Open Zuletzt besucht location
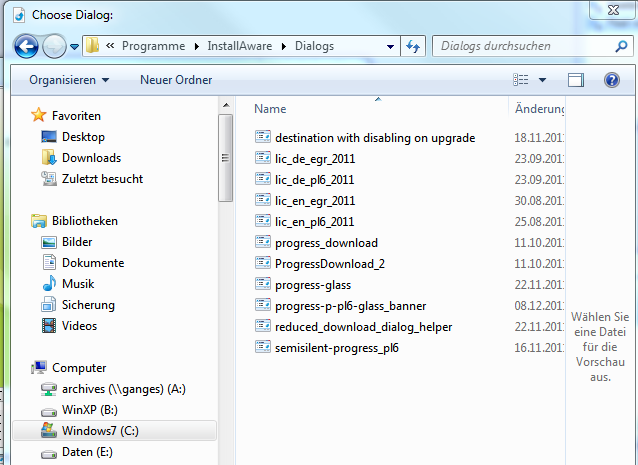 (x=102, y=179)
